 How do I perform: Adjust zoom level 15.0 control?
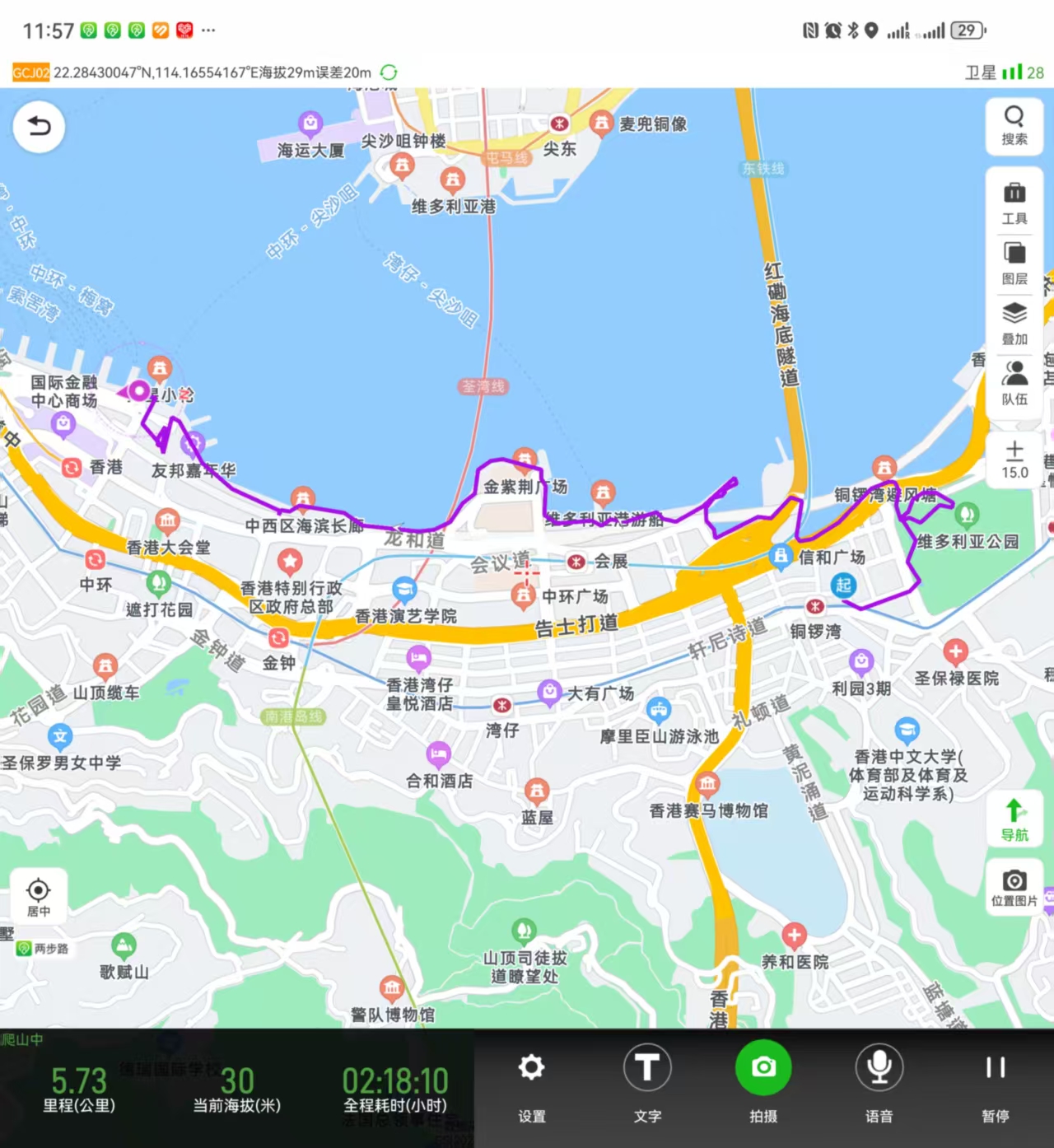click(1014, 459)
